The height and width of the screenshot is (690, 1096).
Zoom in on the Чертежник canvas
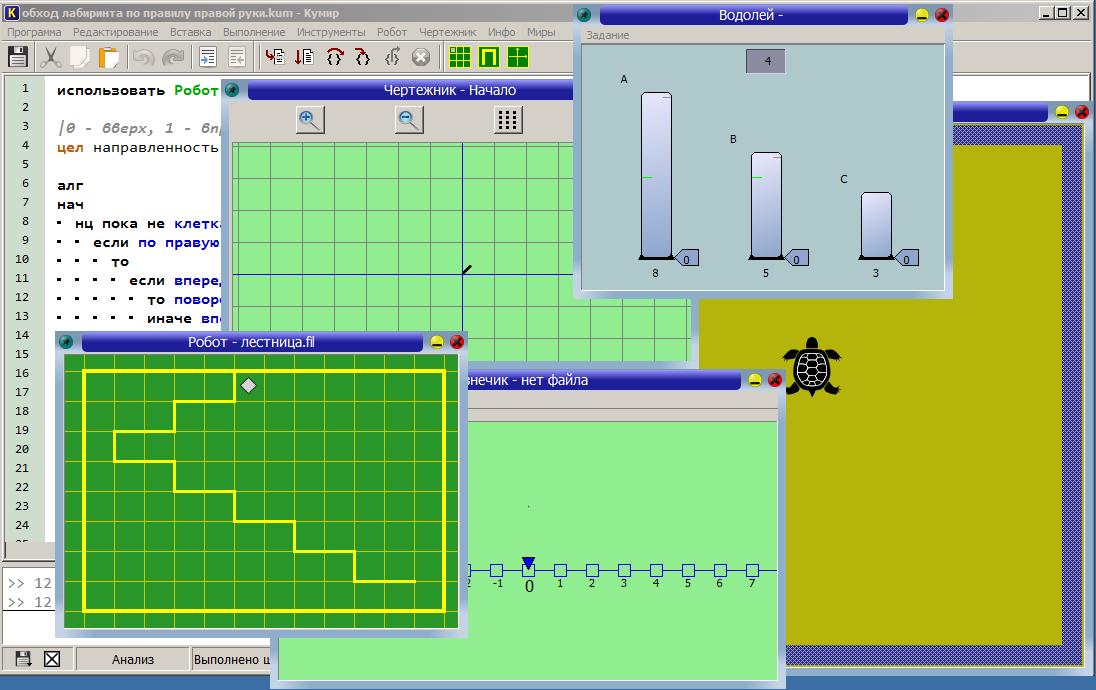tap(310, 120)
